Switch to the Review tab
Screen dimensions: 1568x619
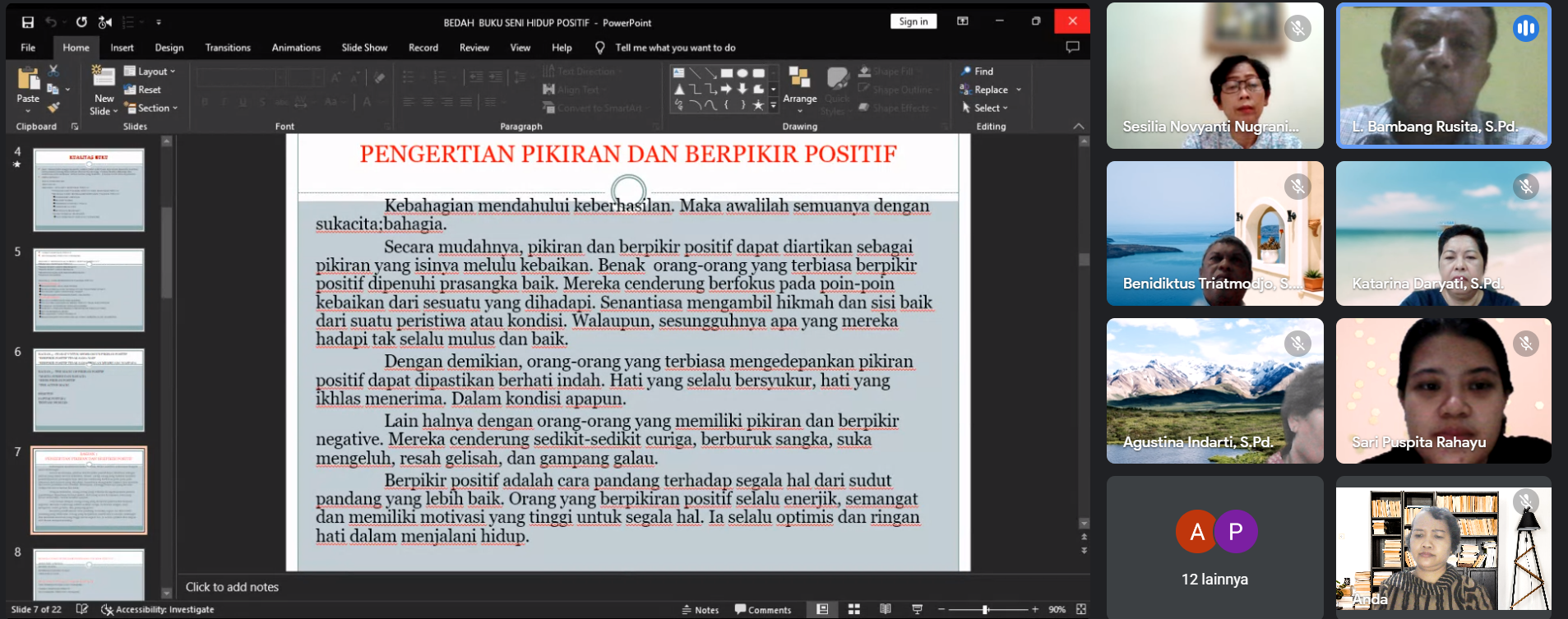coord(474,48)
